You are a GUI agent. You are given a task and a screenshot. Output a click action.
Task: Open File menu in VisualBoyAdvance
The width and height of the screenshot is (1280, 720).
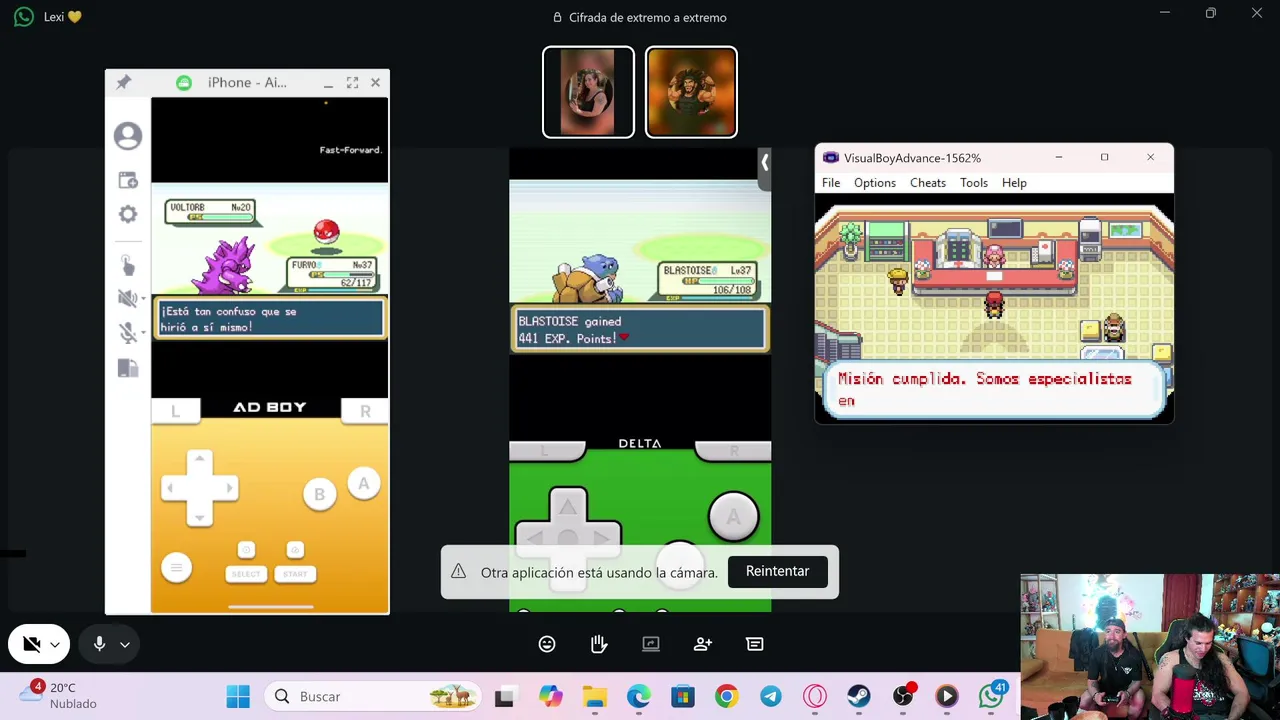(x=831, y=183)
